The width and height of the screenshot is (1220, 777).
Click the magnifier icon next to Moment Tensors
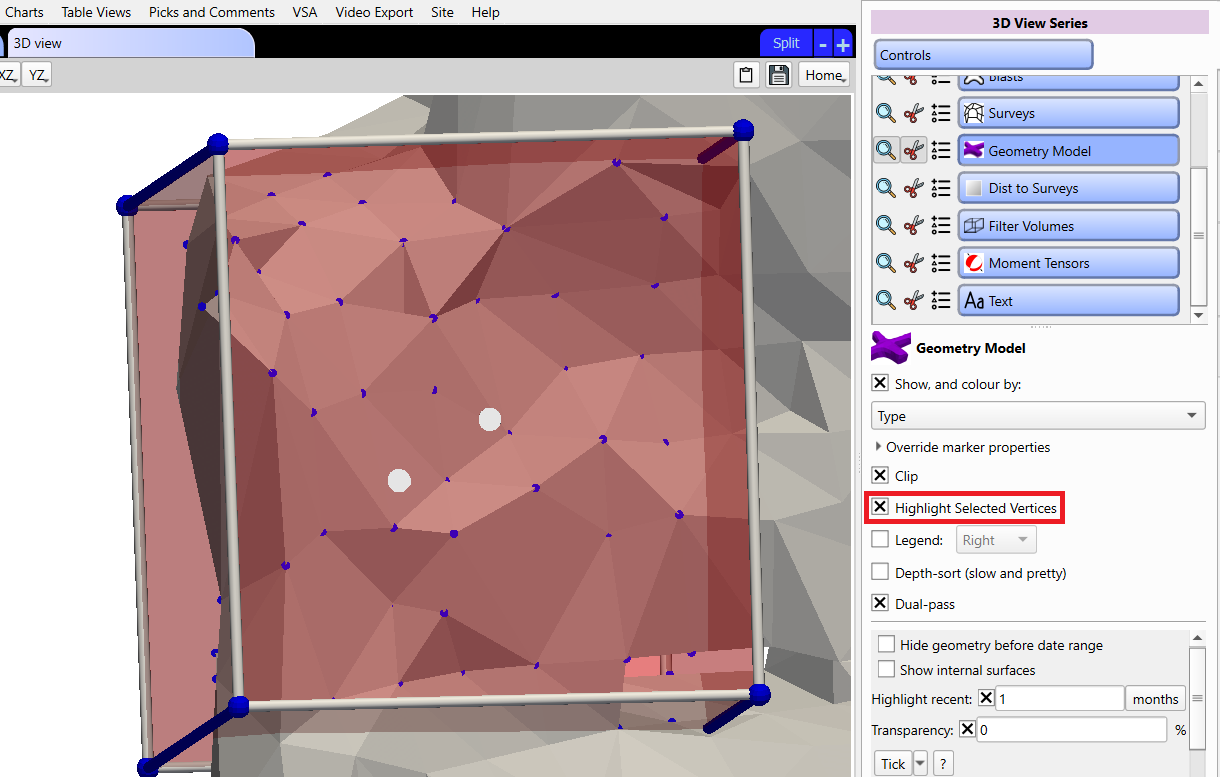pyautogui.click(x=885, y=263)
